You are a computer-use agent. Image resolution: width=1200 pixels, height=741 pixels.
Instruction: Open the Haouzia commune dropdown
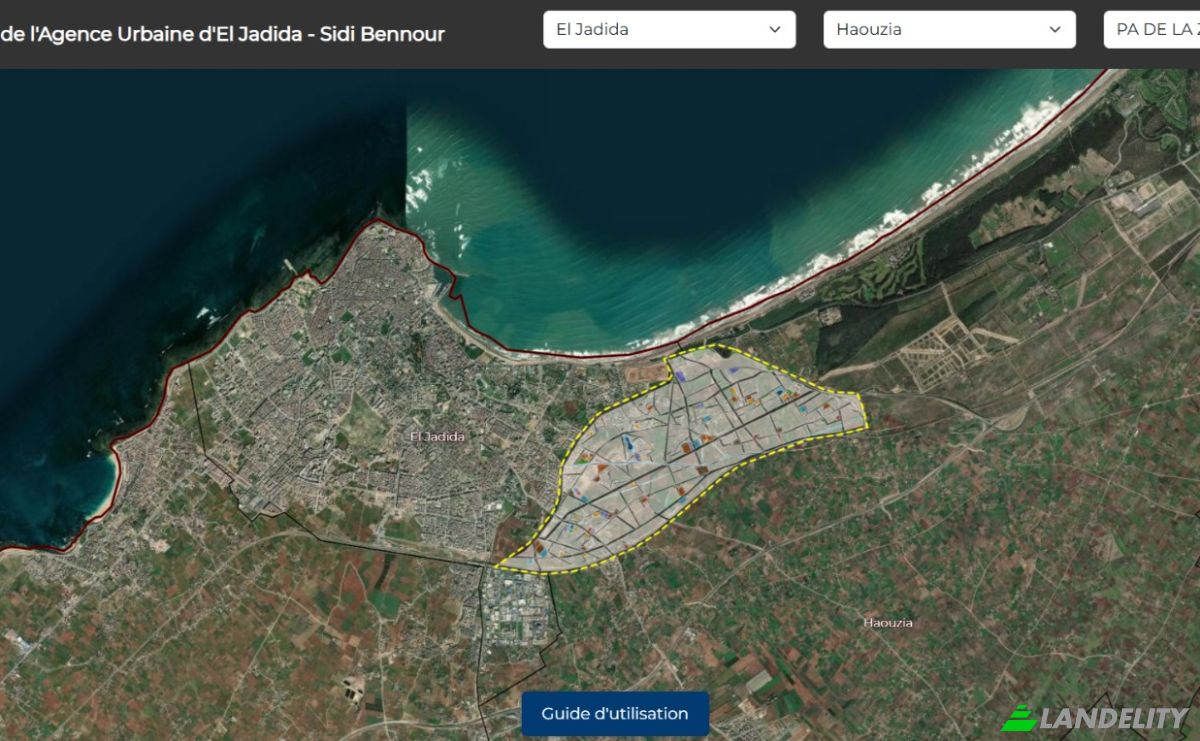click(947, 29)
